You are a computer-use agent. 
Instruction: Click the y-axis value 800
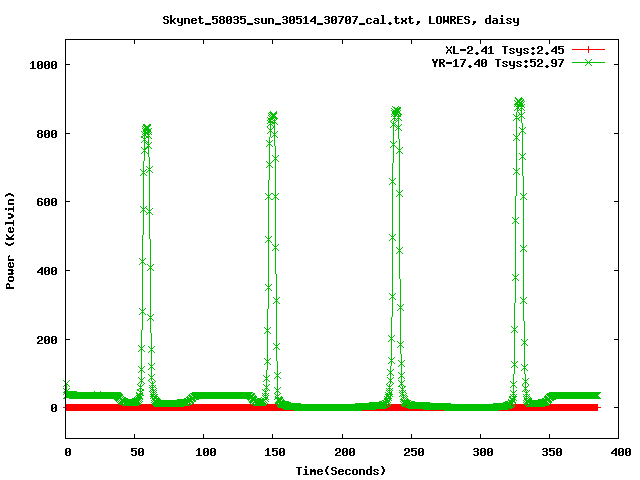[x=47, y=134]
